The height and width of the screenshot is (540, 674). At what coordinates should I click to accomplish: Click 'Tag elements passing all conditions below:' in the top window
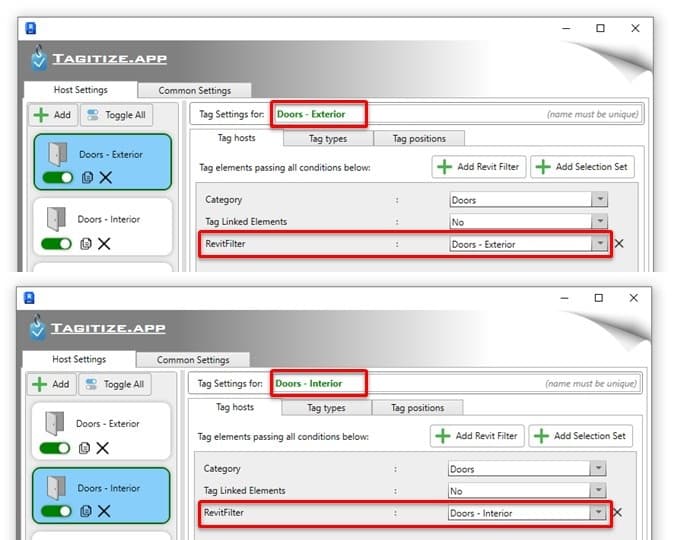tap(285, 167)
